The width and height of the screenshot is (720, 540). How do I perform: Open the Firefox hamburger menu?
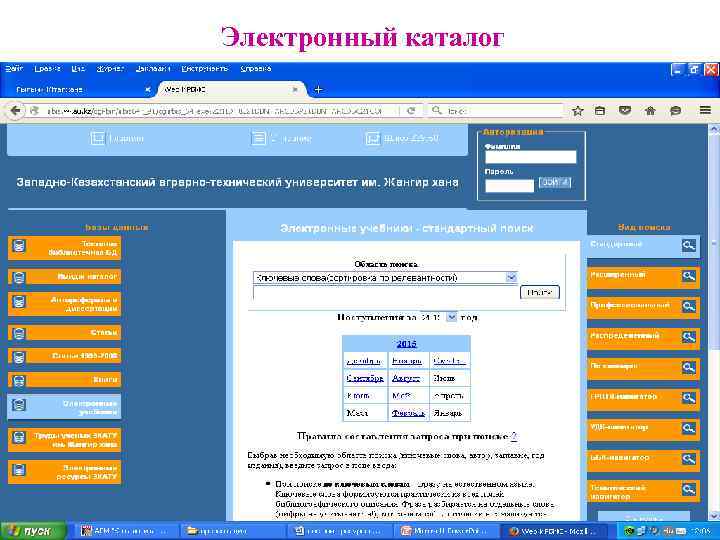coord(705,110)
